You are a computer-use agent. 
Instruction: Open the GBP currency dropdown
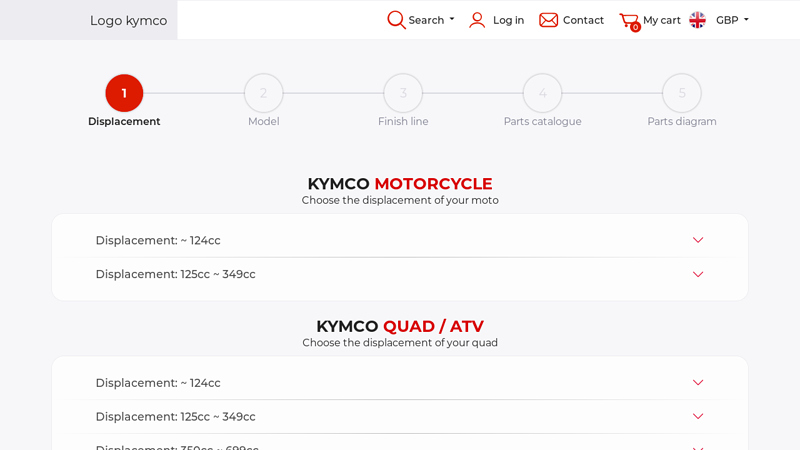click(x=732, y=20)
